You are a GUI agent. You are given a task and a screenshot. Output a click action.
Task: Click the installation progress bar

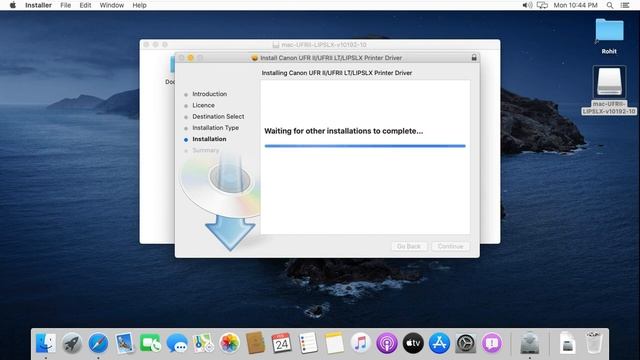(365, 146)
